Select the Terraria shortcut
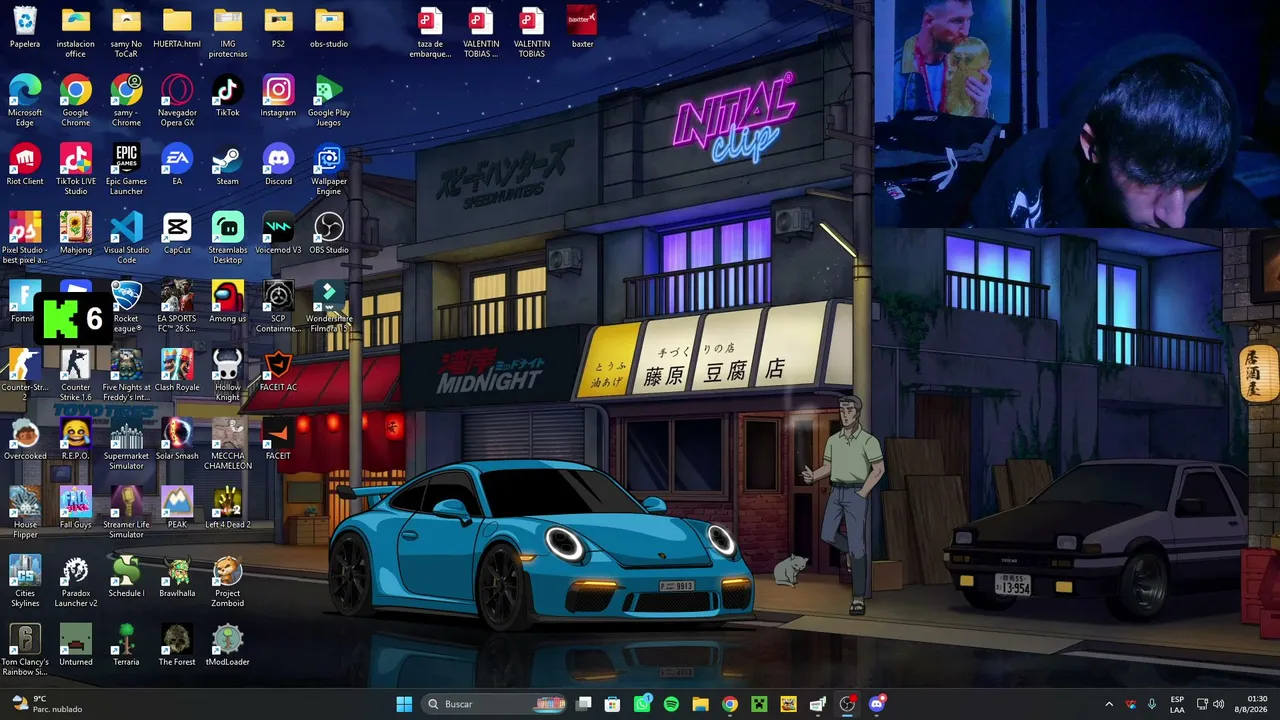Screen dimensions: 1280x720 126,645
